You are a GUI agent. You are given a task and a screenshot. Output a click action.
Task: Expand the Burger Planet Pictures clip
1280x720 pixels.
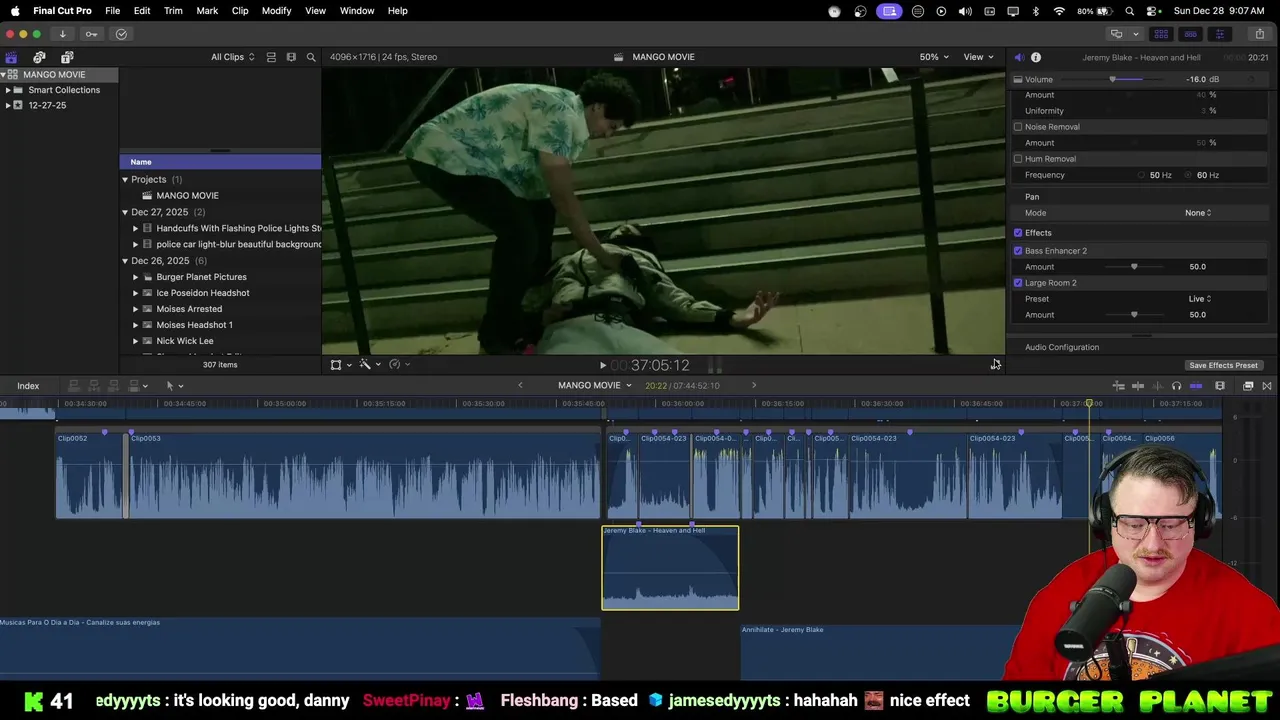pyautogui.click(x=136, y=277)
